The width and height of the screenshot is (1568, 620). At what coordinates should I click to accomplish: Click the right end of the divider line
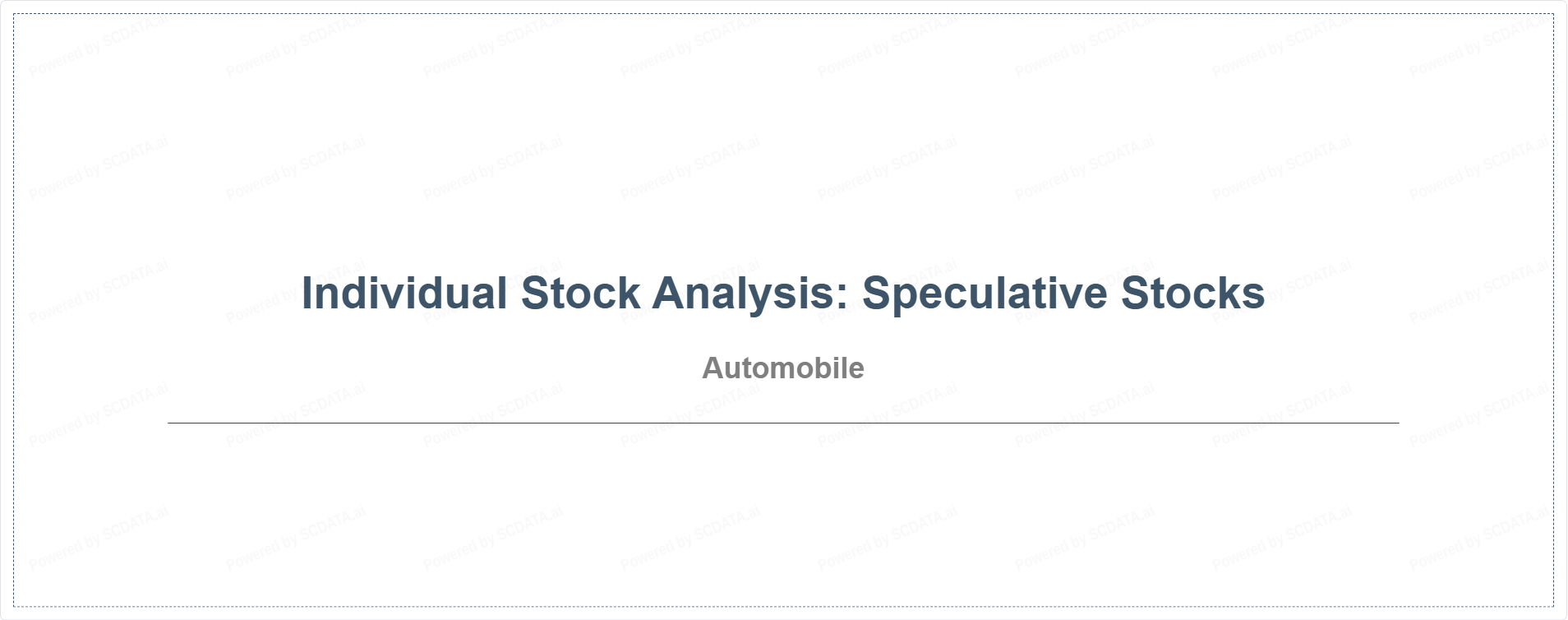1397,423
